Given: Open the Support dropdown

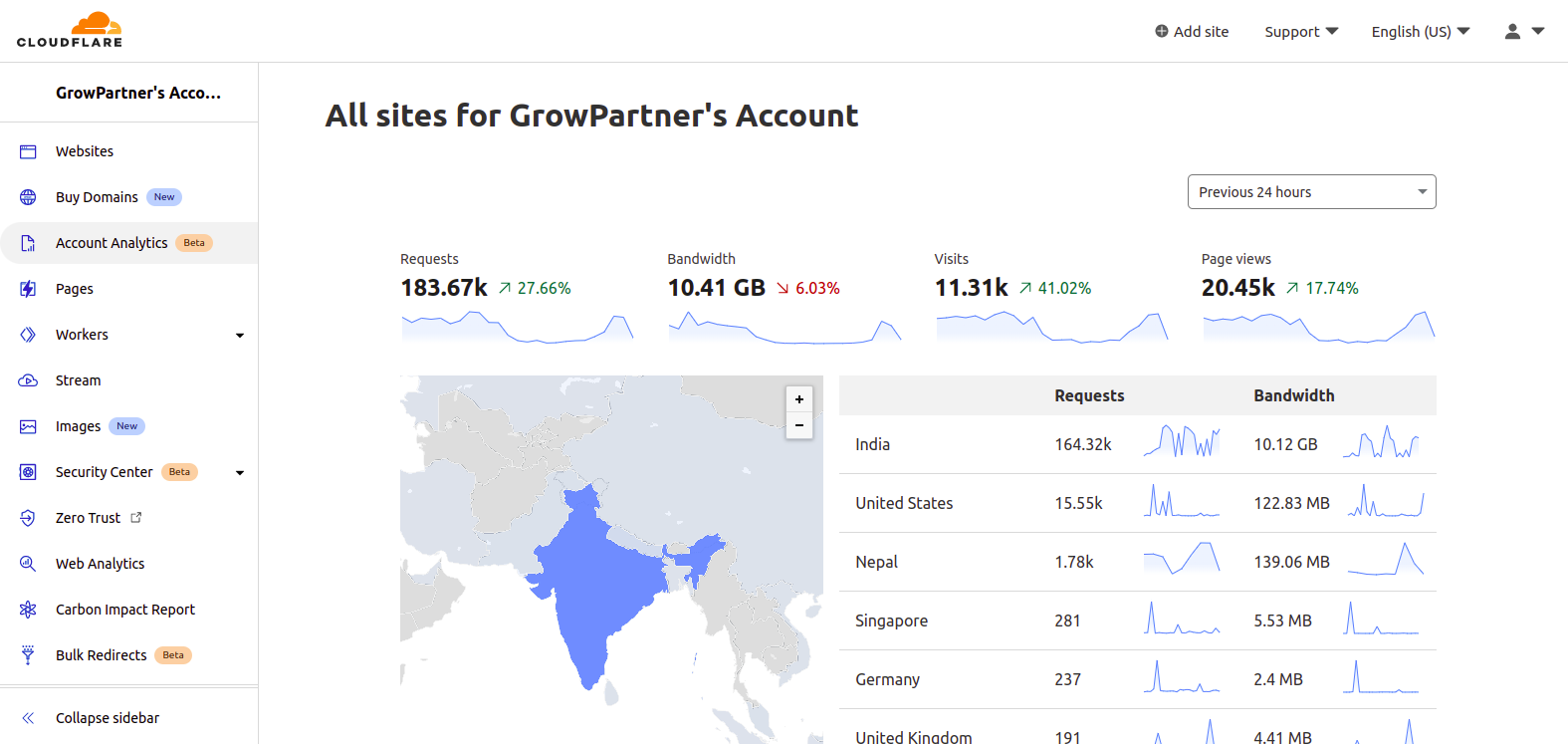Looking at the screenshot, I should (x=1301, y=32).
